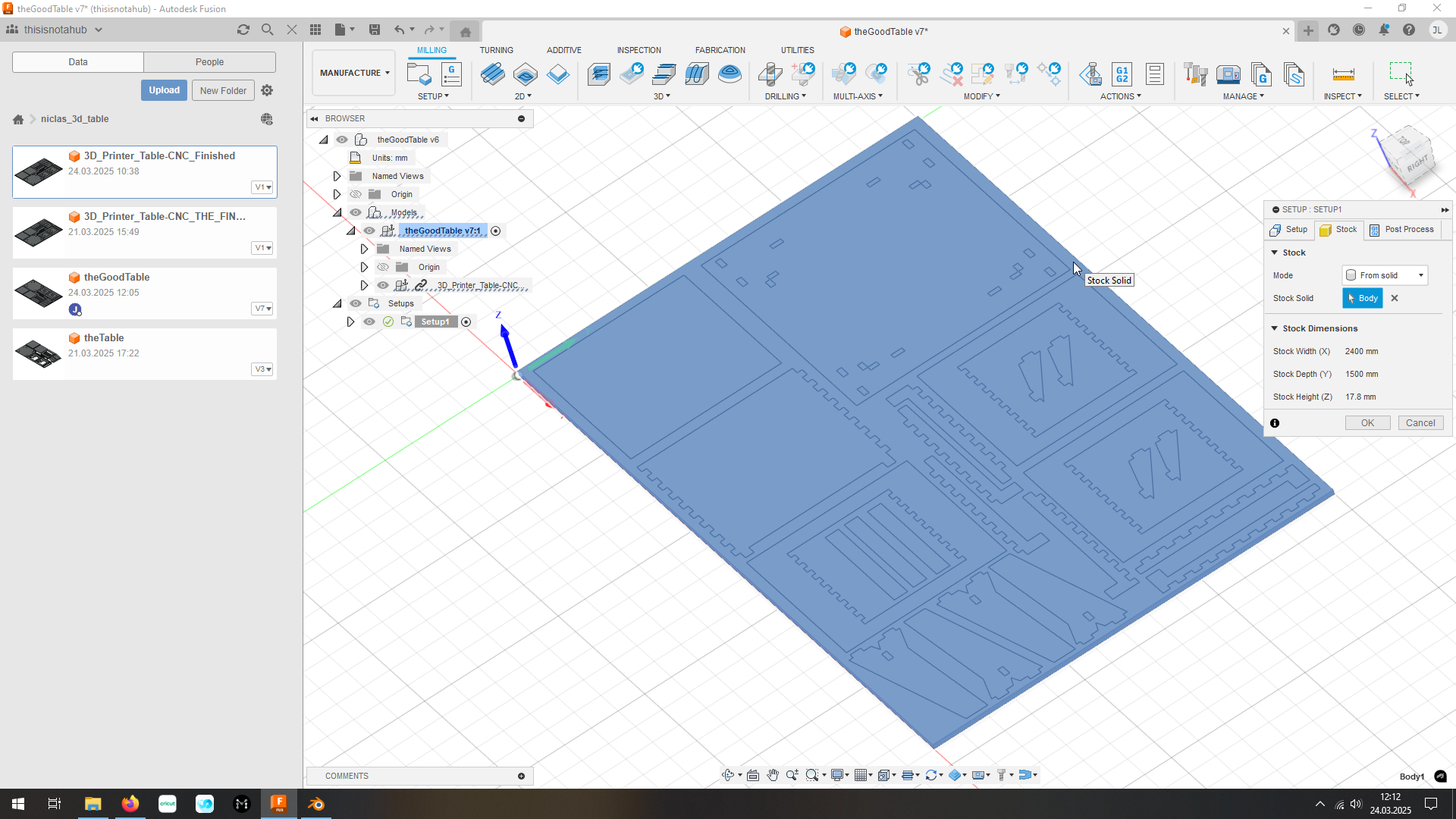Click the Show Data Panel grid icon
Image resolution: width=1456 pixels, height=819 pixels.
pos(315,30)
